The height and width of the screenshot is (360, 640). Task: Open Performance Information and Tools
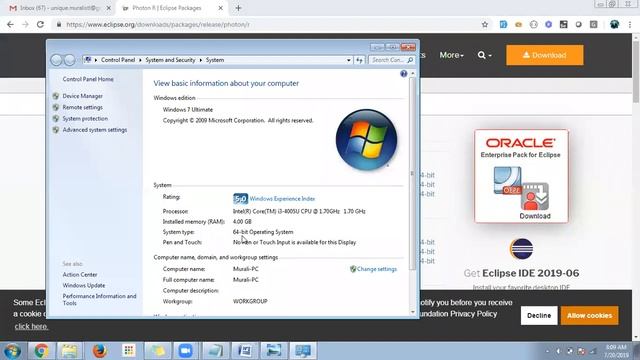[99, 300]
